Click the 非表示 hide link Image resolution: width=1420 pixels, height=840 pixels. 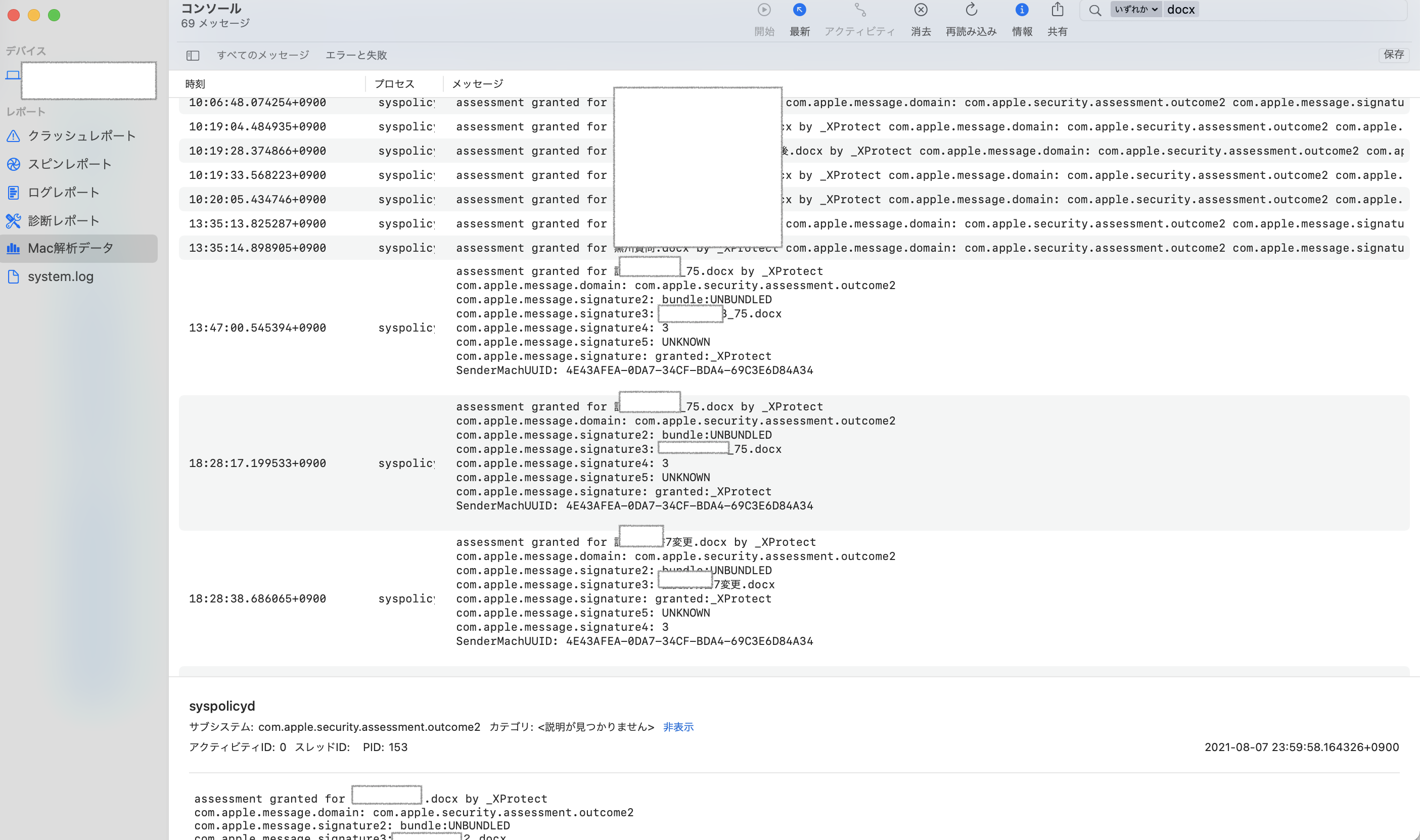[x=678, y=727]
